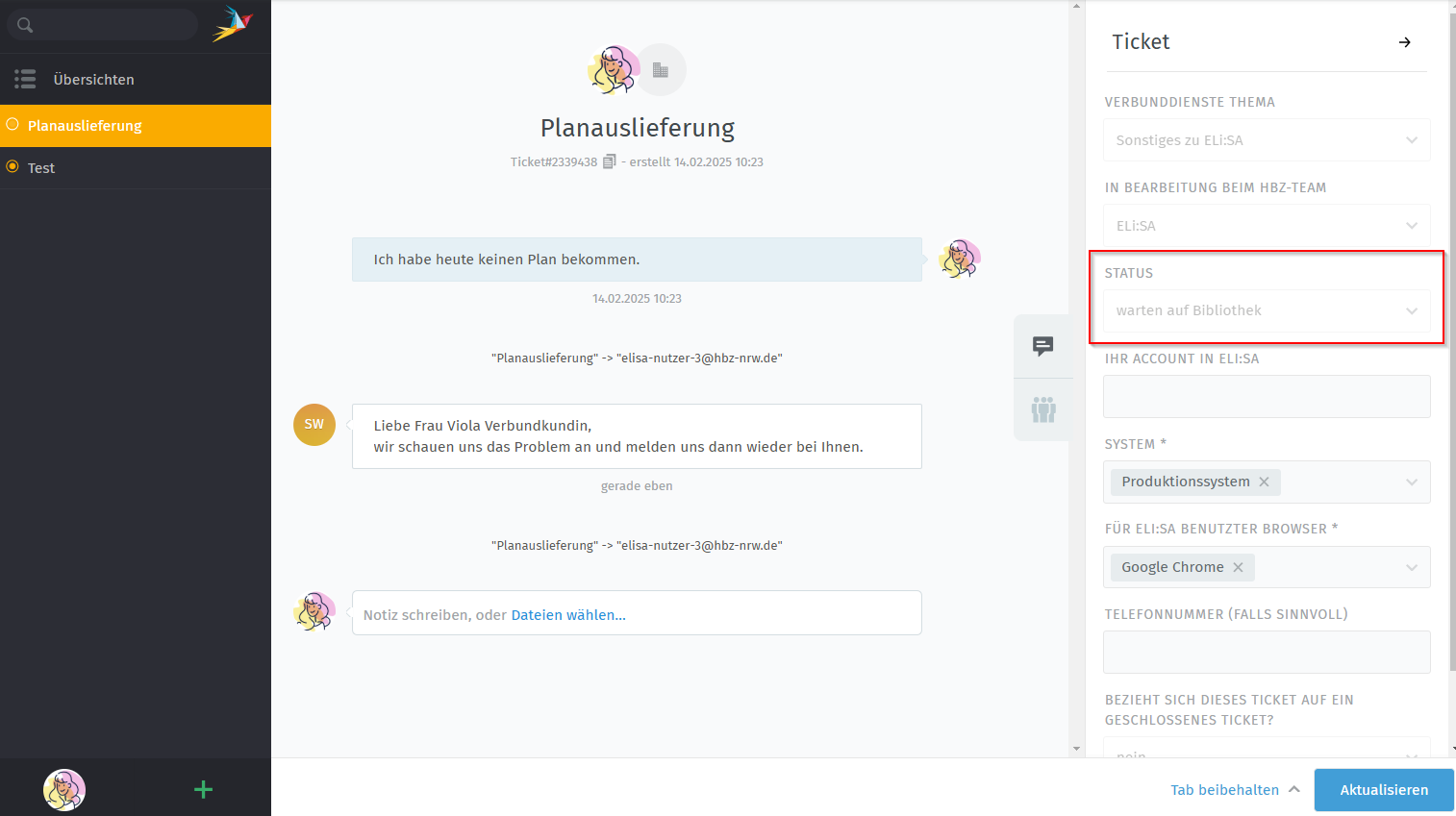
Task: Remove the Produktionssystem tag
Action: (x=1264, y=482)
